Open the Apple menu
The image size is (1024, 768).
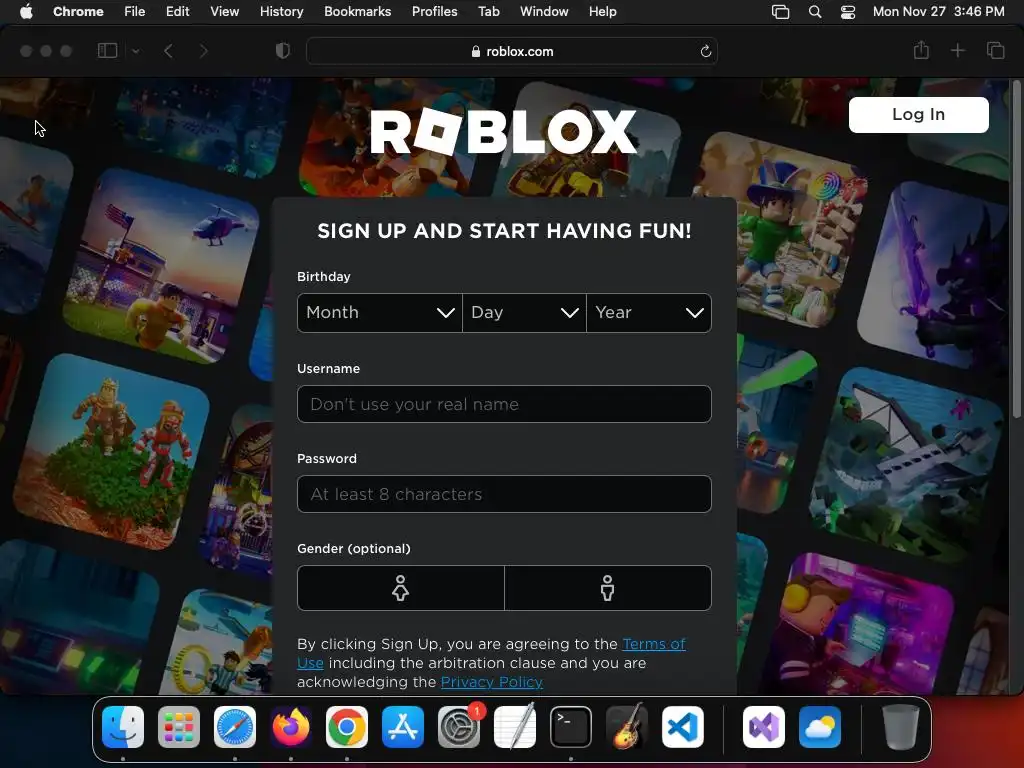pyautogui.click(x=26, y=11)
